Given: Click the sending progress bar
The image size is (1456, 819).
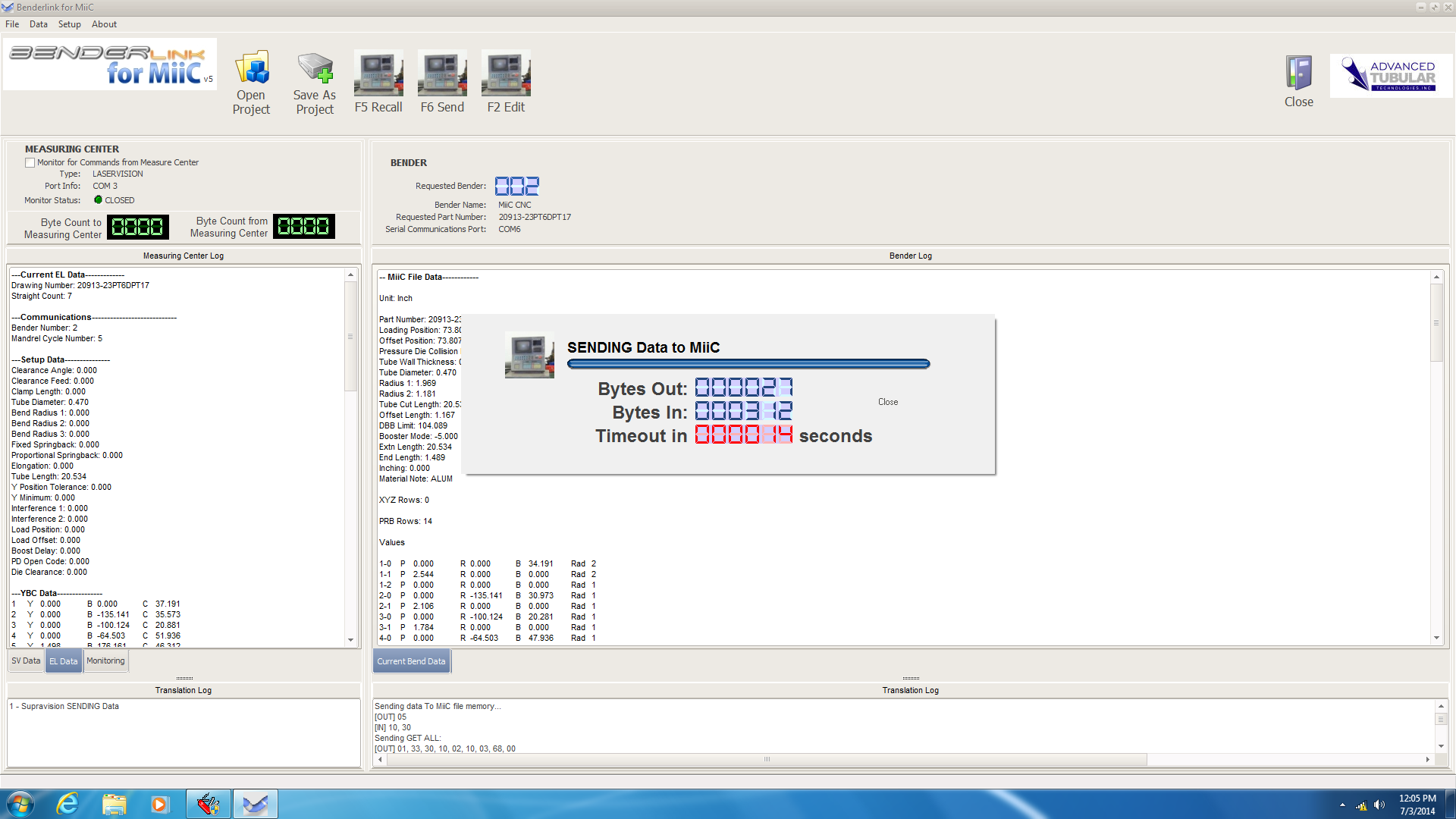Looking at the screenshot, I should coord(748,364).
